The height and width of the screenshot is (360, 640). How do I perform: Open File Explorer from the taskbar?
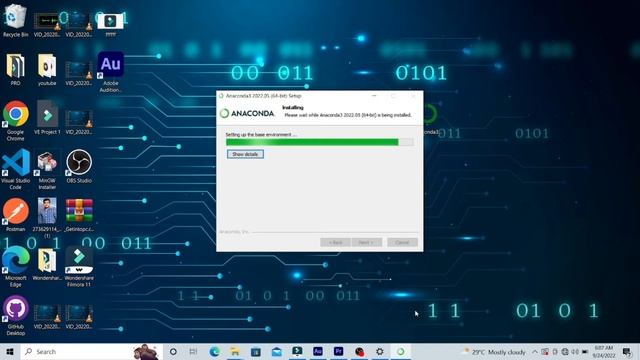(235, 351)
